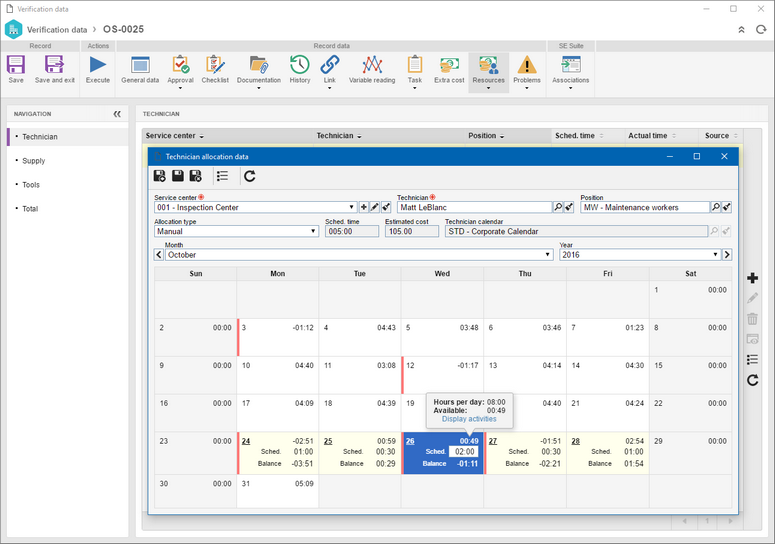Expand the Problems dropdown arrow
Image resolution: width=775 pixels, height=544 pixels.
coord(527,88)
